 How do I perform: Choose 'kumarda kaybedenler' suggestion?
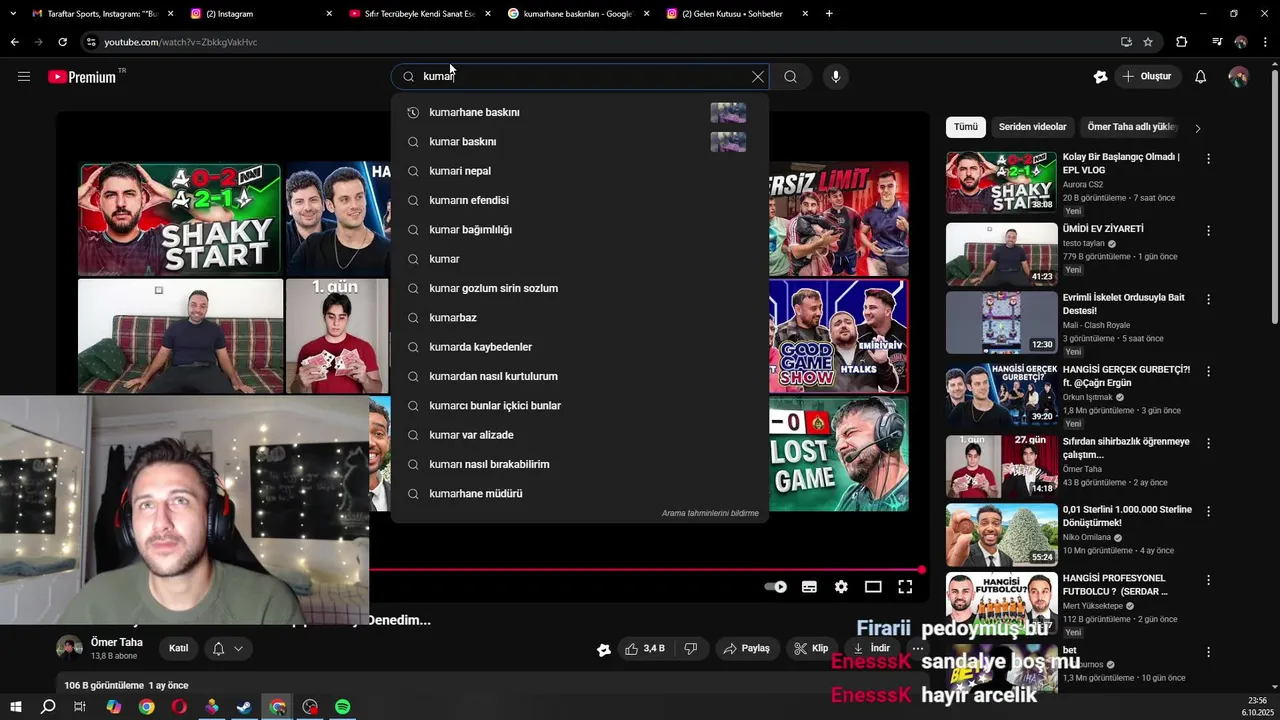click(580, 347)
